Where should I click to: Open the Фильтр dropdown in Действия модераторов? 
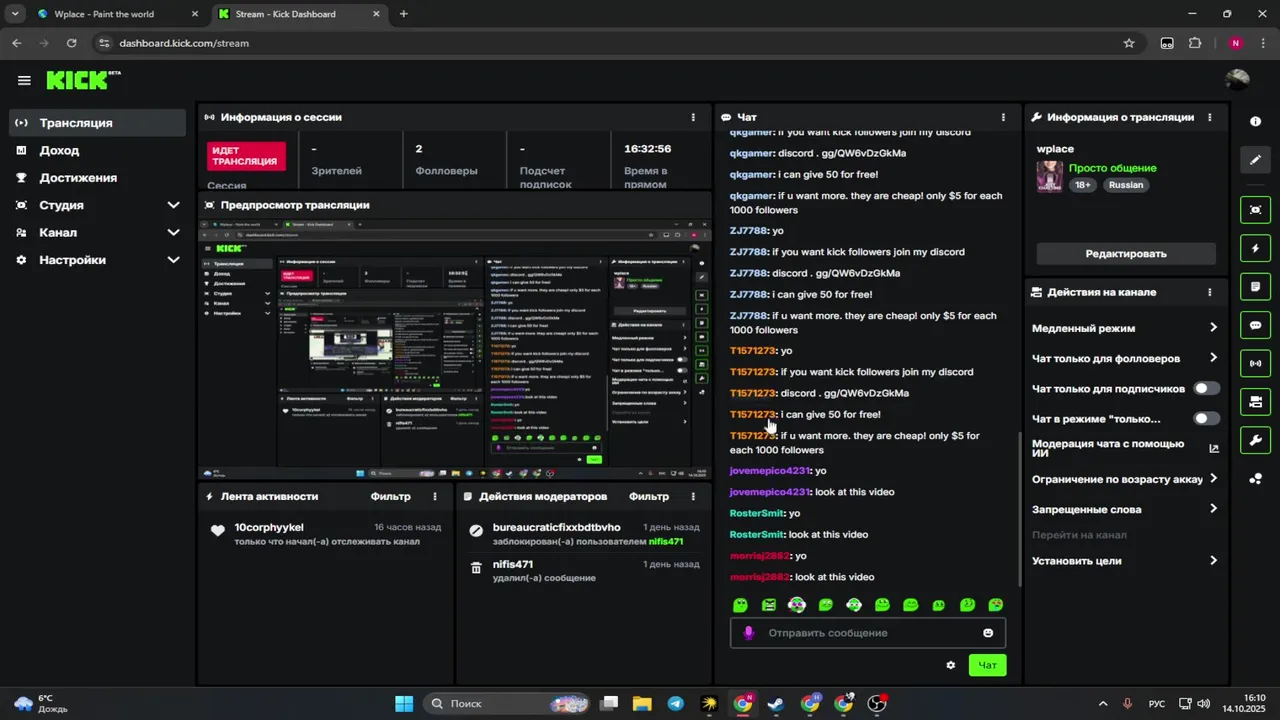(649, 496)
